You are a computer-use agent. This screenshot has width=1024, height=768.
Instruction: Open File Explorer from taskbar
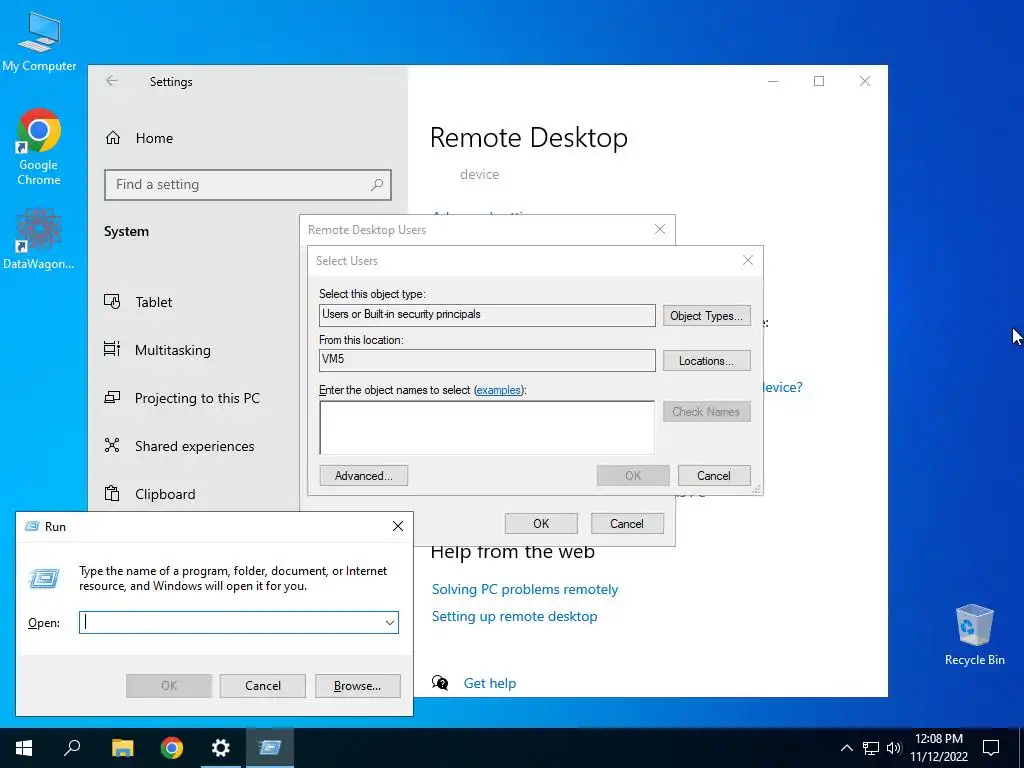pos(122,748)
